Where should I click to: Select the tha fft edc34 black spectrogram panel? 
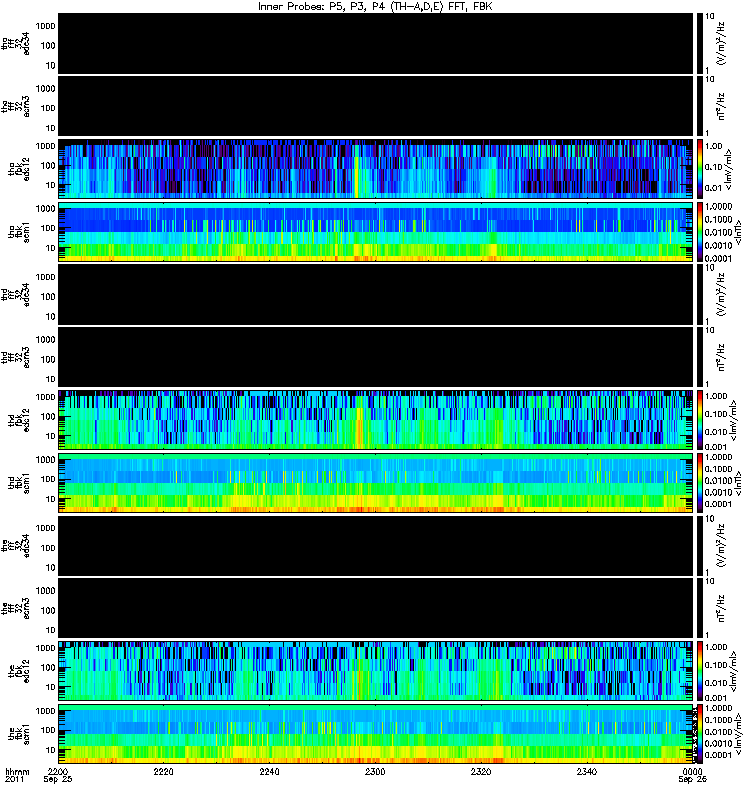coord(376,44)
